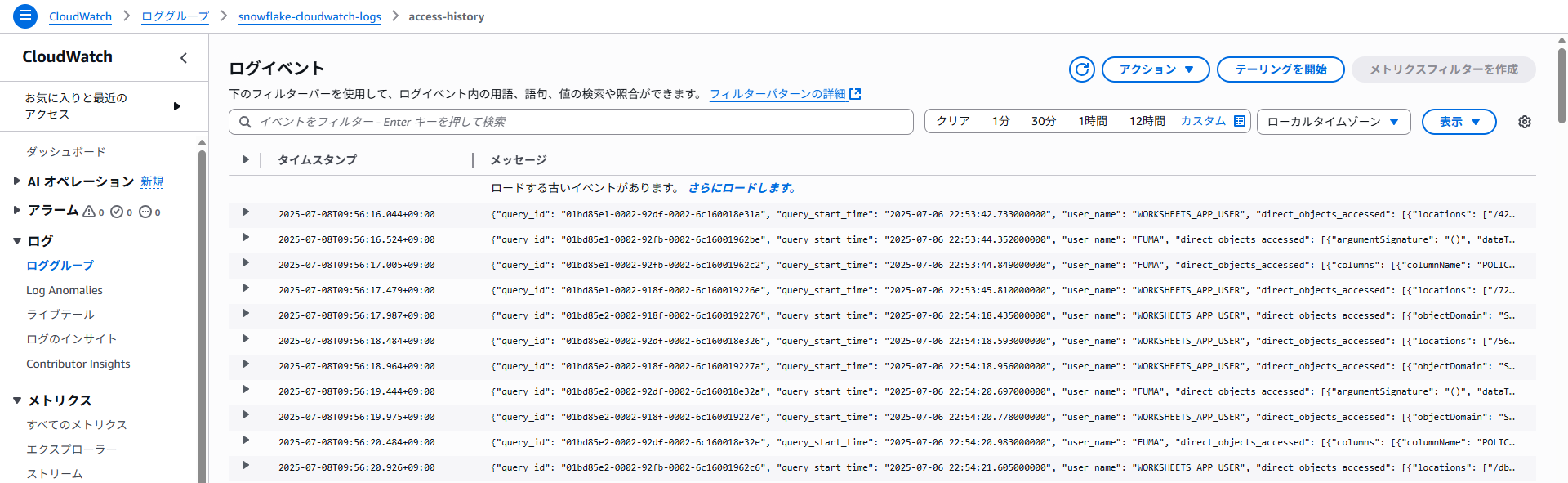Open ライブテール in the sidebar

coord(60,315)
